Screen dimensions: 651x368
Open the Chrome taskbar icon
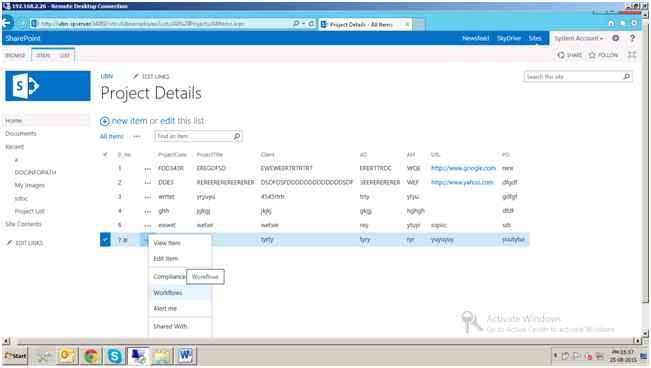click(x=91, y=356)
